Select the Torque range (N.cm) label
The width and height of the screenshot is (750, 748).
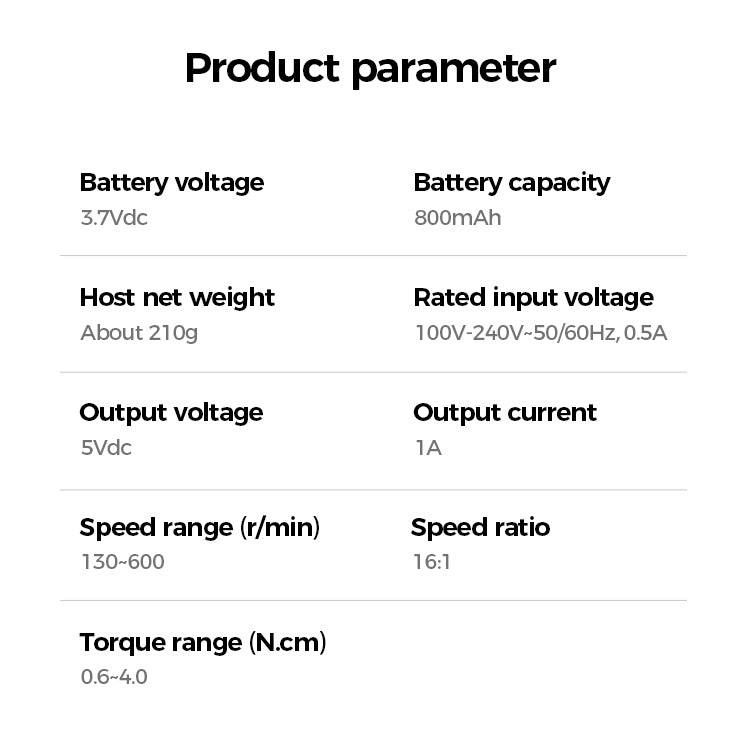(x=203, y=643)
